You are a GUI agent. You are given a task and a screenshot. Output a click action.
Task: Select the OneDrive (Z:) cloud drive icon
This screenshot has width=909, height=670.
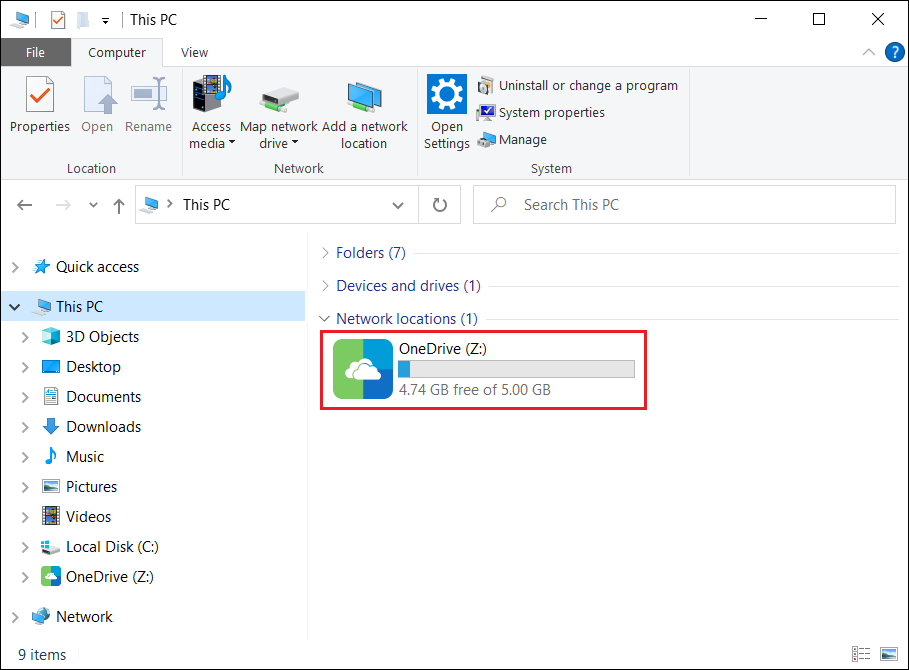[x=363, y=369]
